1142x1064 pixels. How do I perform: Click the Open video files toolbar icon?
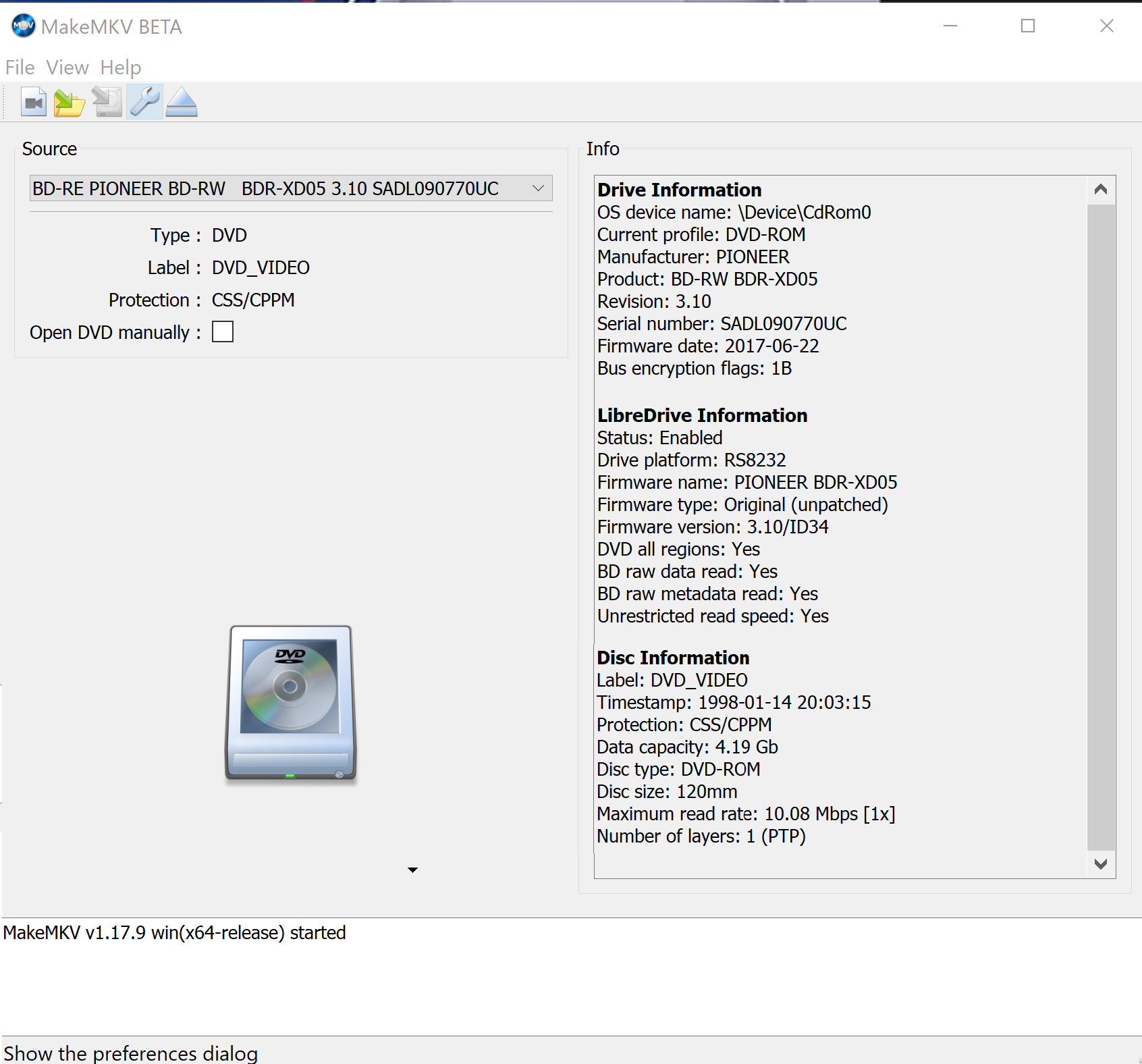coord(33,103)
